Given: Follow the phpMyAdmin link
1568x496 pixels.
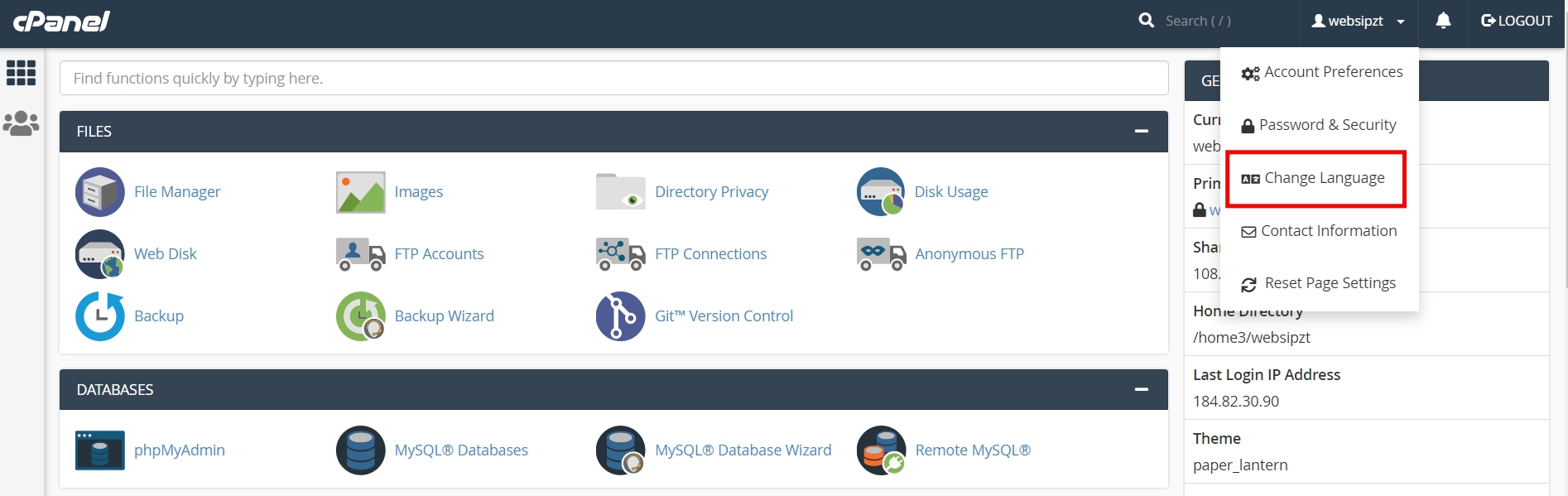Looking at the screenshot, I should 180,450.
